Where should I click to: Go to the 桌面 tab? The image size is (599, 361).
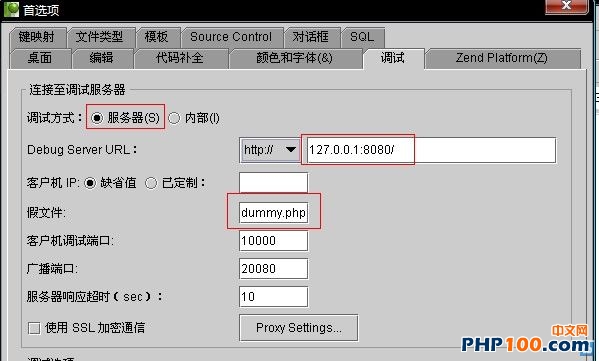click(x=40, y=58)
